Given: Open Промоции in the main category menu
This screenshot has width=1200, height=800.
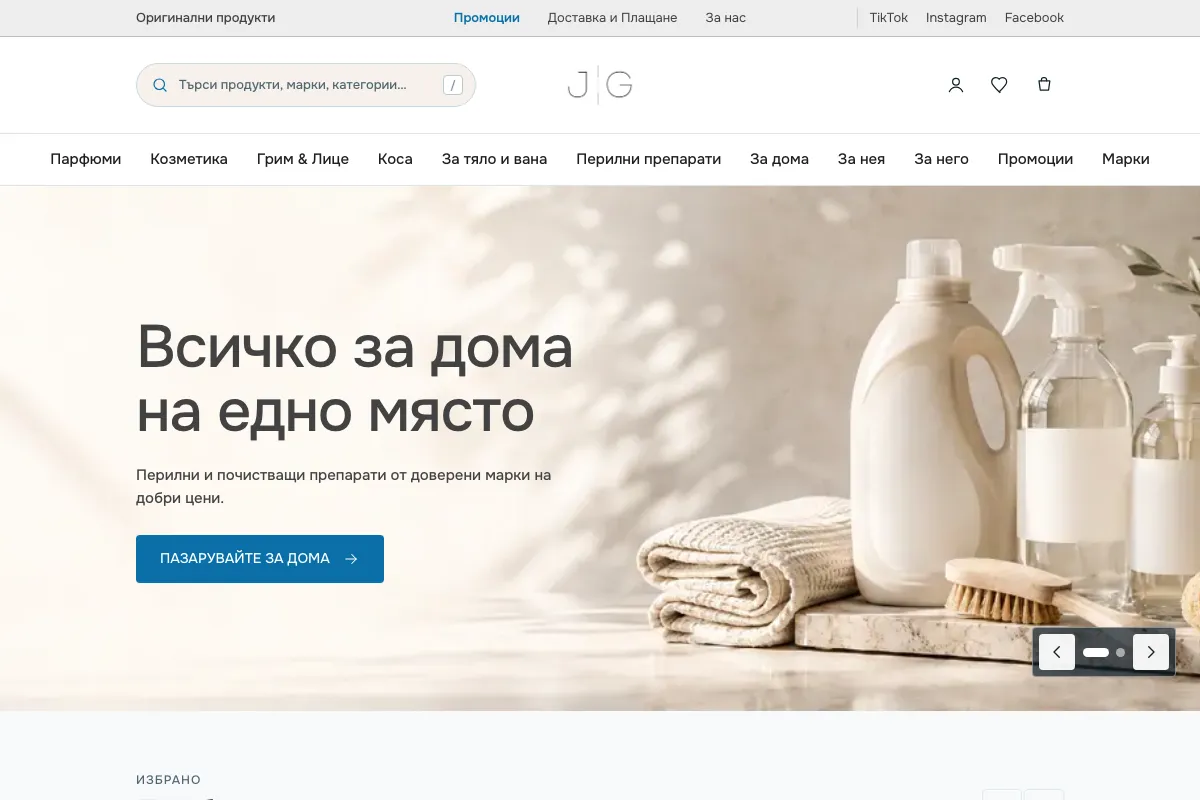Looking at the screenshot, I should point(1035,159).
